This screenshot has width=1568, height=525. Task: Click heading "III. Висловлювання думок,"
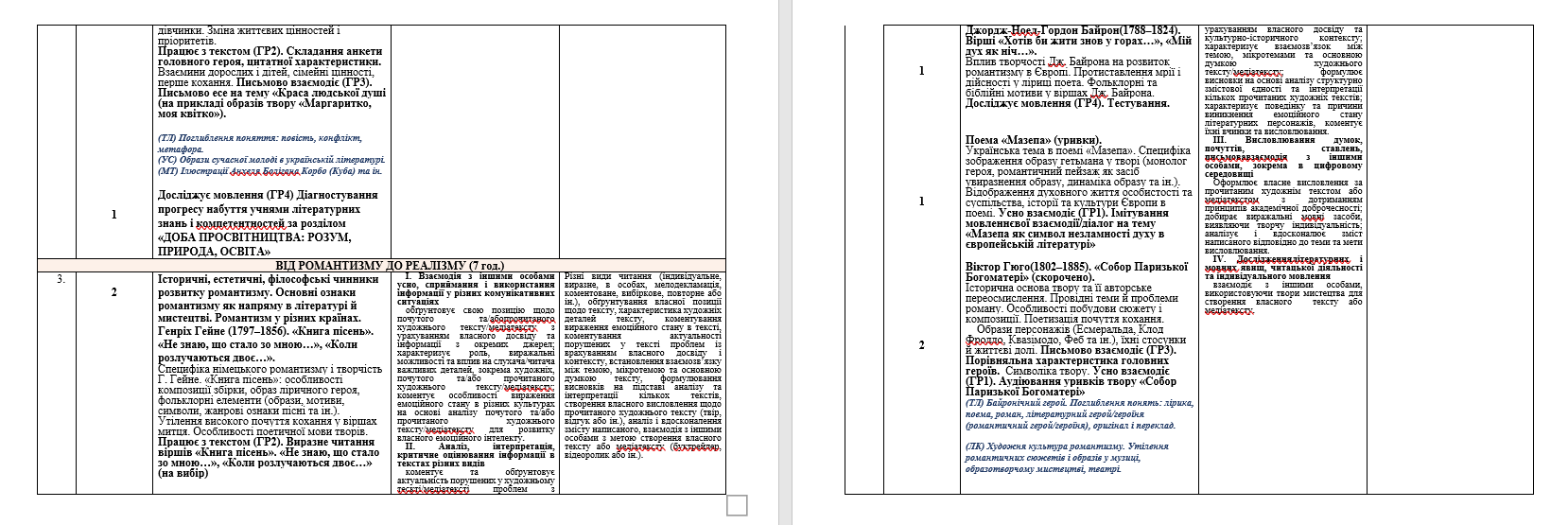tap(1287, 139)
